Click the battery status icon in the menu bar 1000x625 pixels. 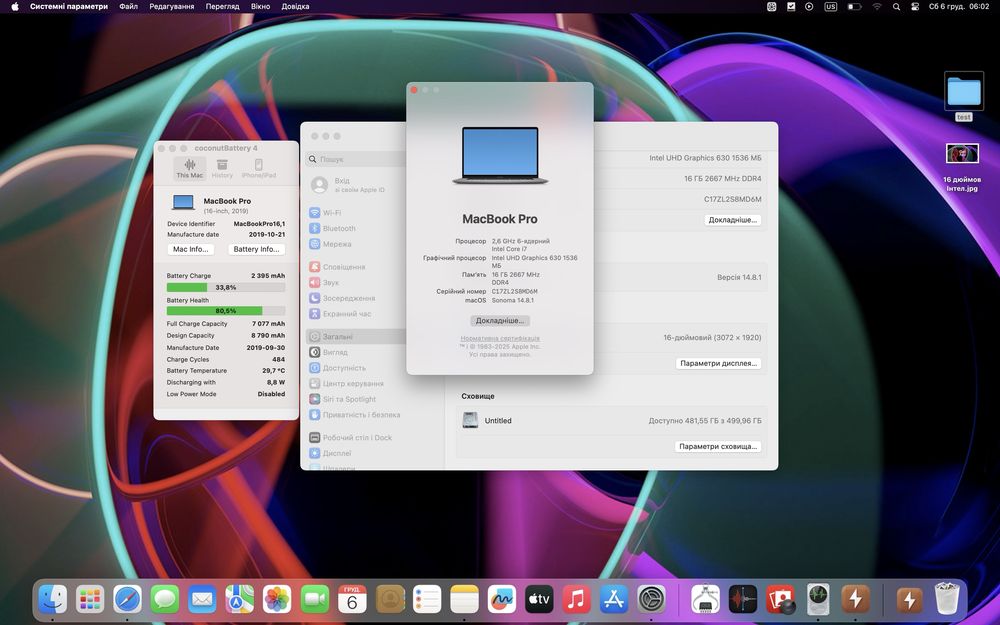tap(855, 6)
